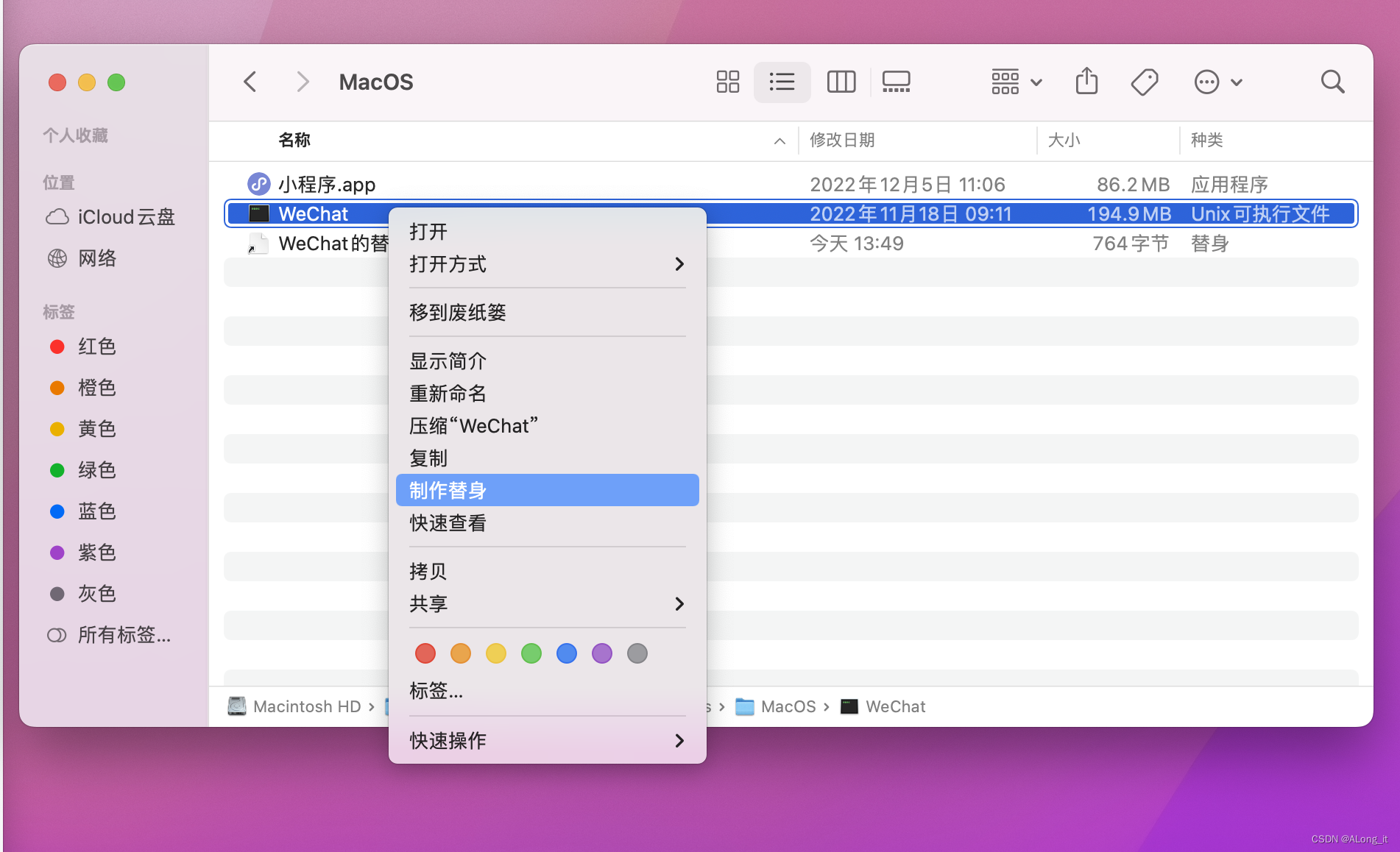Switch to column view
Image resolution: width=1400 pixels, height=852 pixels.
pyautogui.click(x=841, y=82)
